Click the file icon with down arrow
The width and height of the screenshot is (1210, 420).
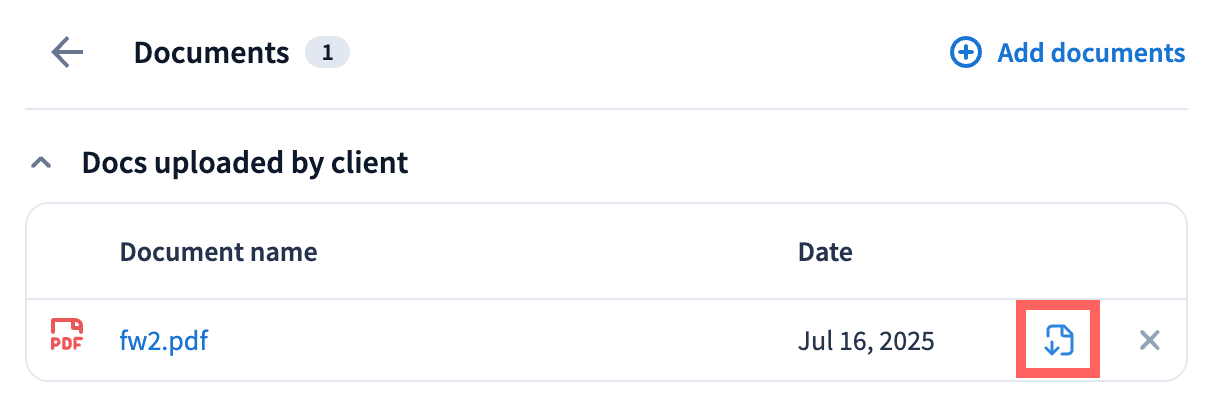1058,341
